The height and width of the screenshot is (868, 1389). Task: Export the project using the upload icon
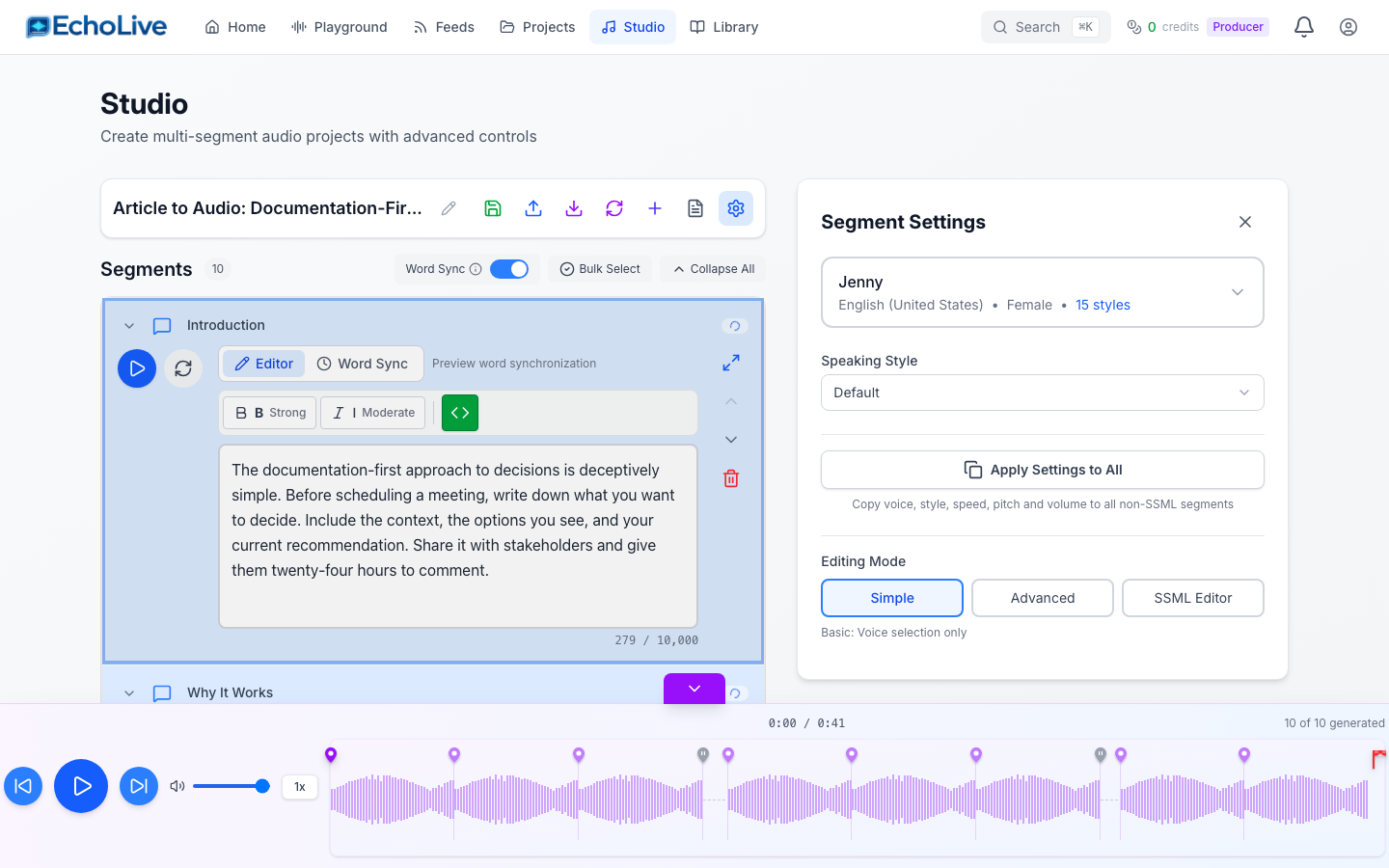pyautogui.click(x=533, y=208)
